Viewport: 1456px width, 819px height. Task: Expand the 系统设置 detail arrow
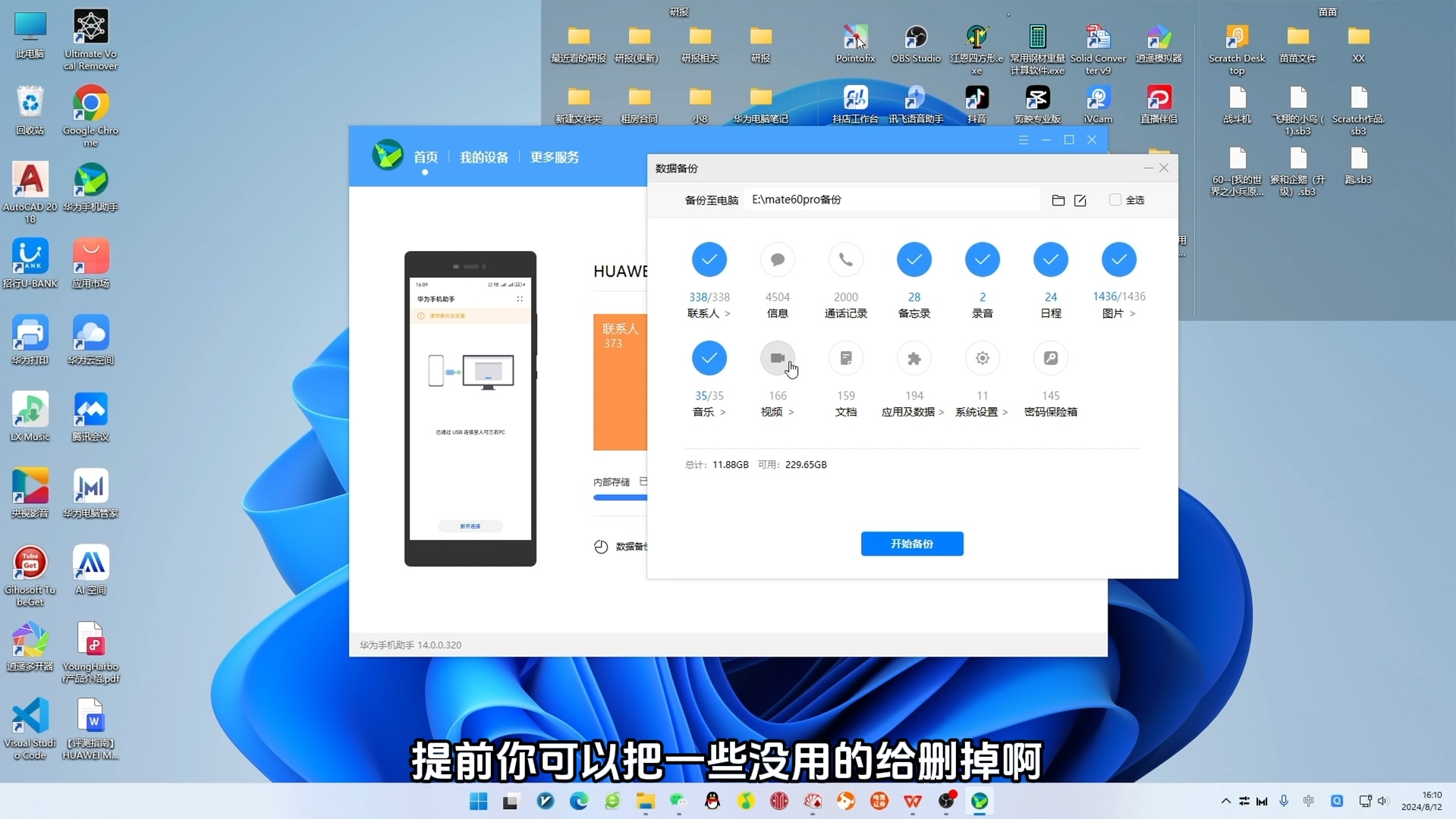coord(1005,413)
